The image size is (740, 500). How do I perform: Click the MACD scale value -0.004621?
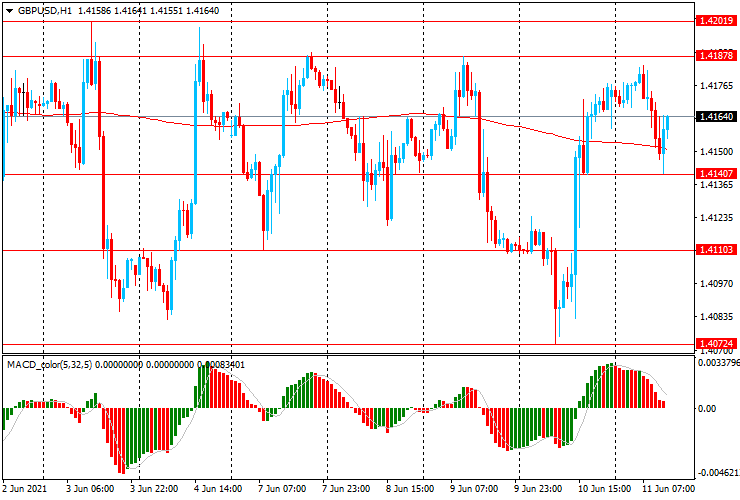717,473
